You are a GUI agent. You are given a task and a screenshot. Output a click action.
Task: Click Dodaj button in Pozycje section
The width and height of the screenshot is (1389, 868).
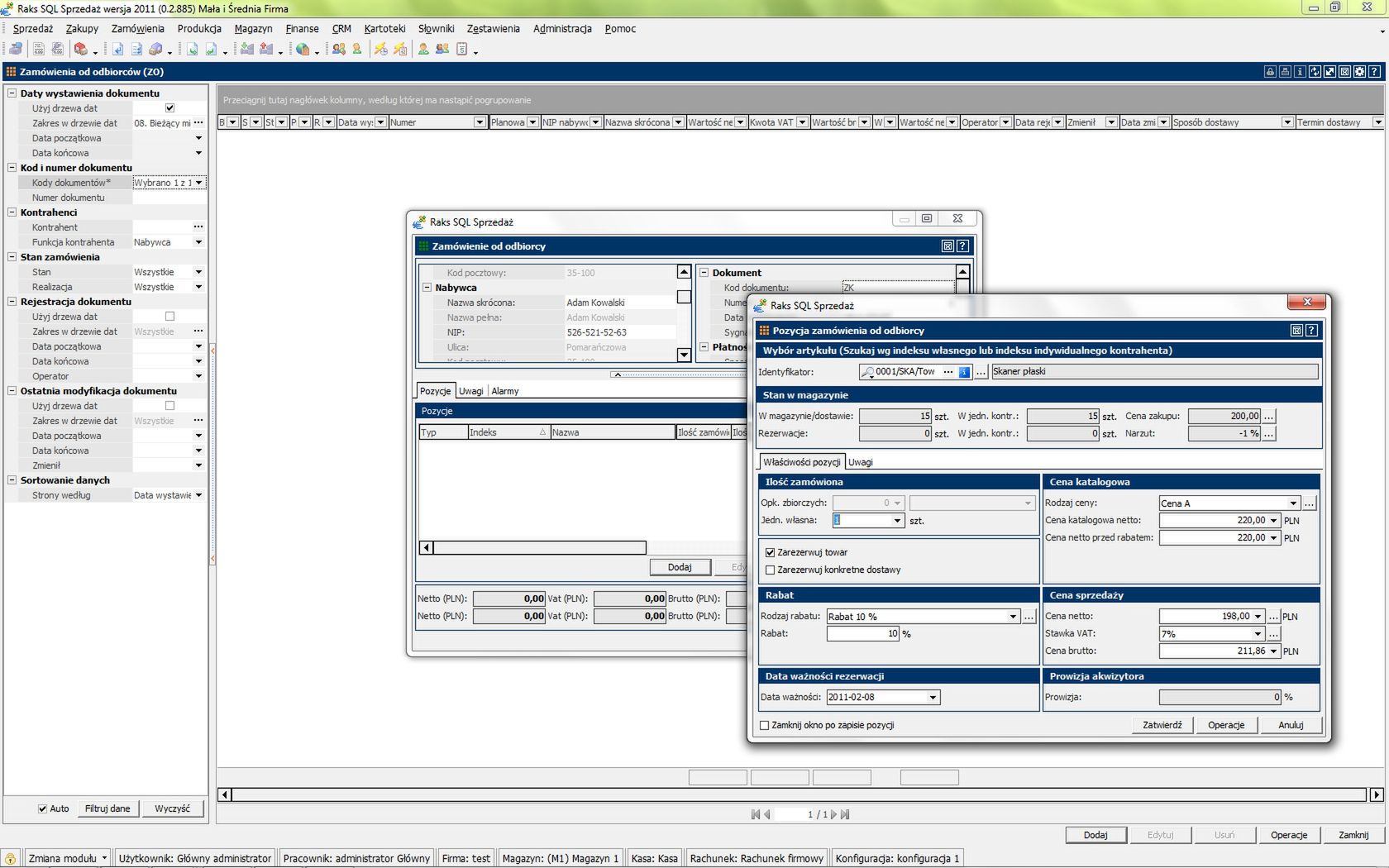680,567
